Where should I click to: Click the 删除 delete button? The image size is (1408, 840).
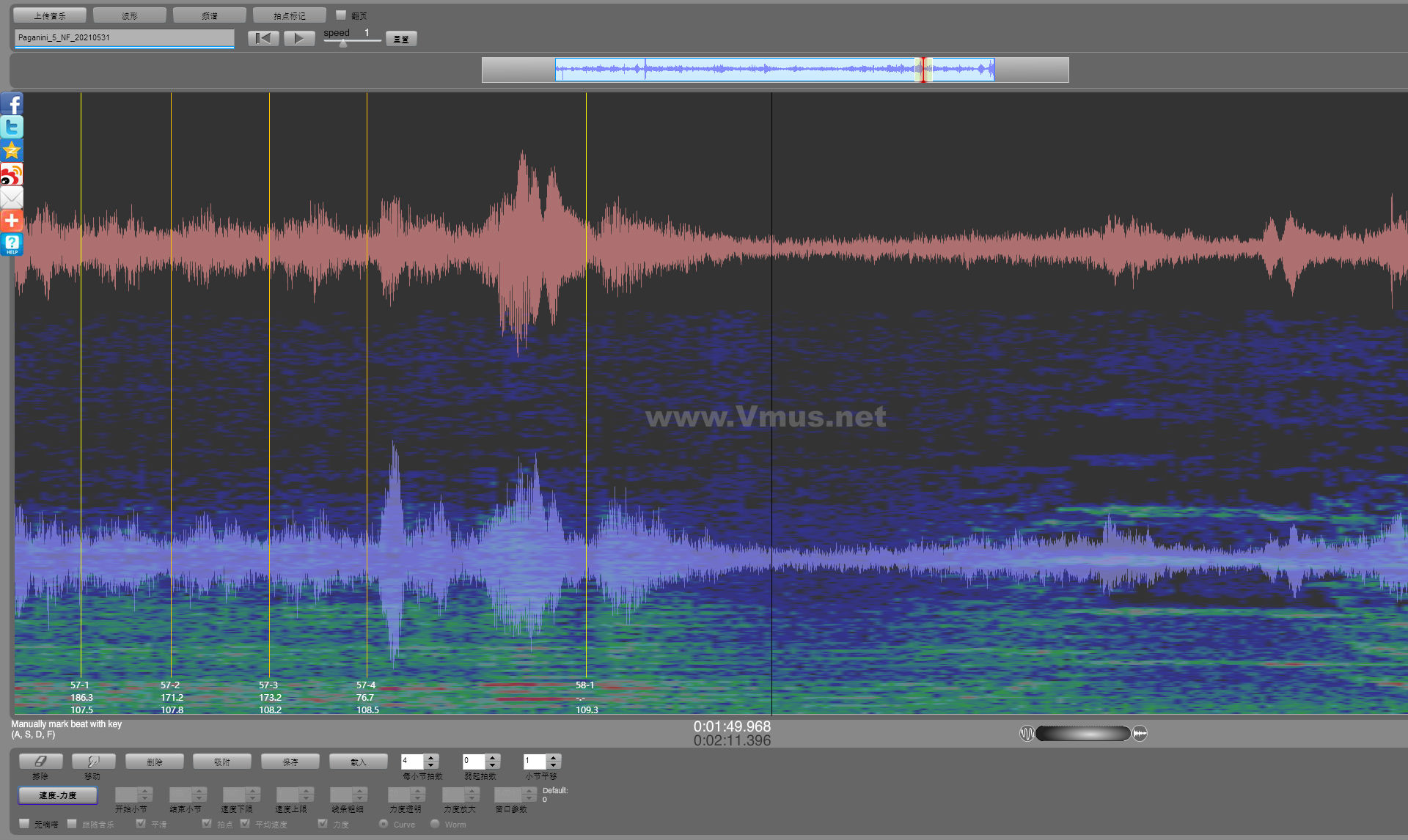(x=155, y=762)
